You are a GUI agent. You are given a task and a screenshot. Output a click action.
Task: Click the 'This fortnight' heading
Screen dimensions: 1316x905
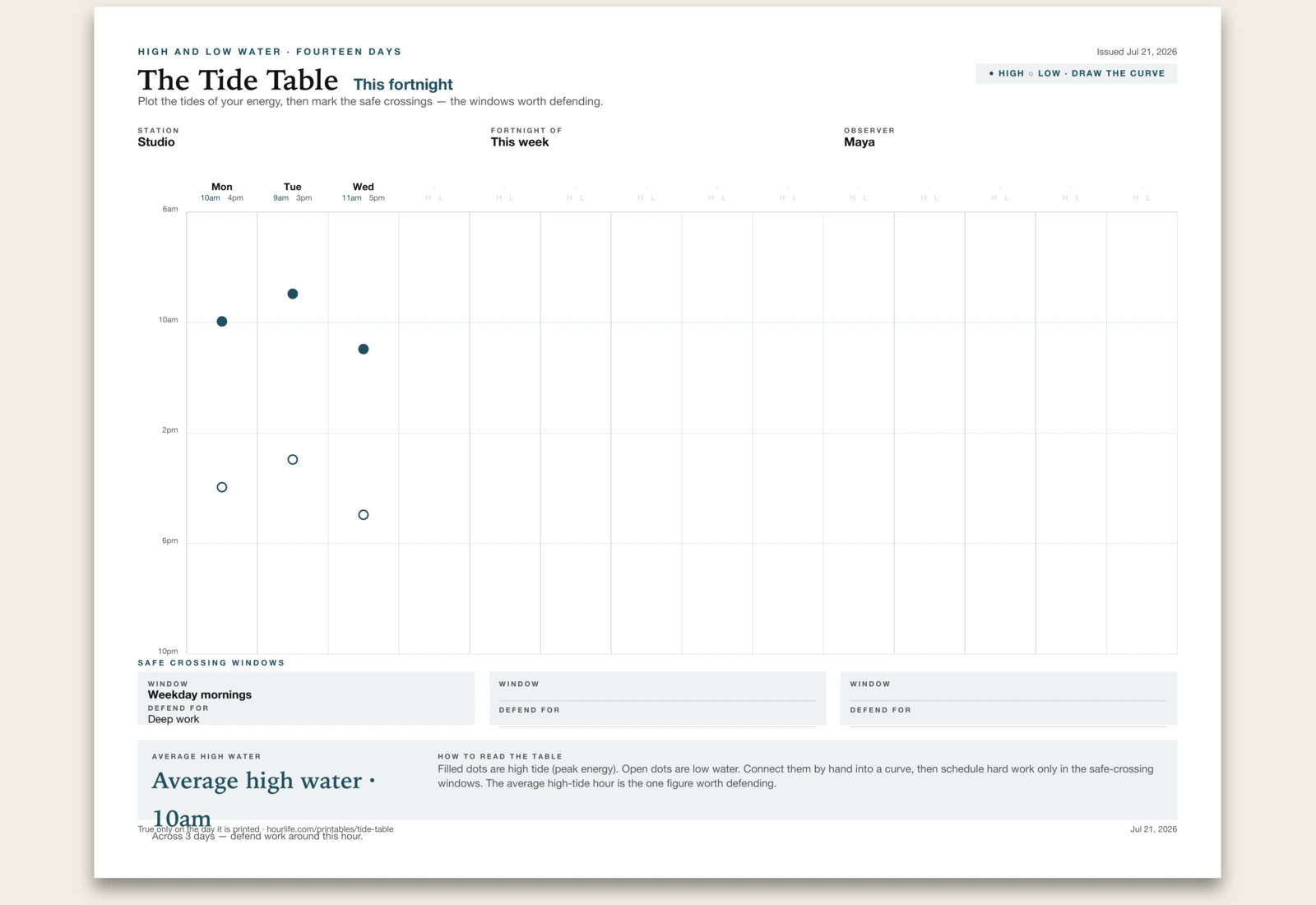point(403,85)
